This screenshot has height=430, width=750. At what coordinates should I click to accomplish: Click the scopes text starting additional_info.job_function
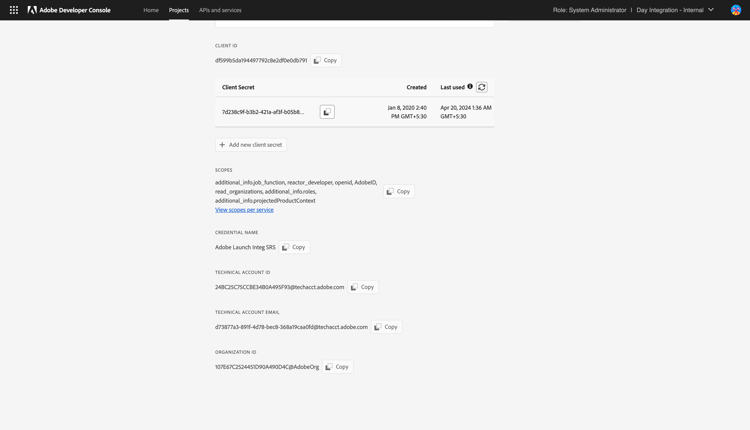(x=296, y=191)
